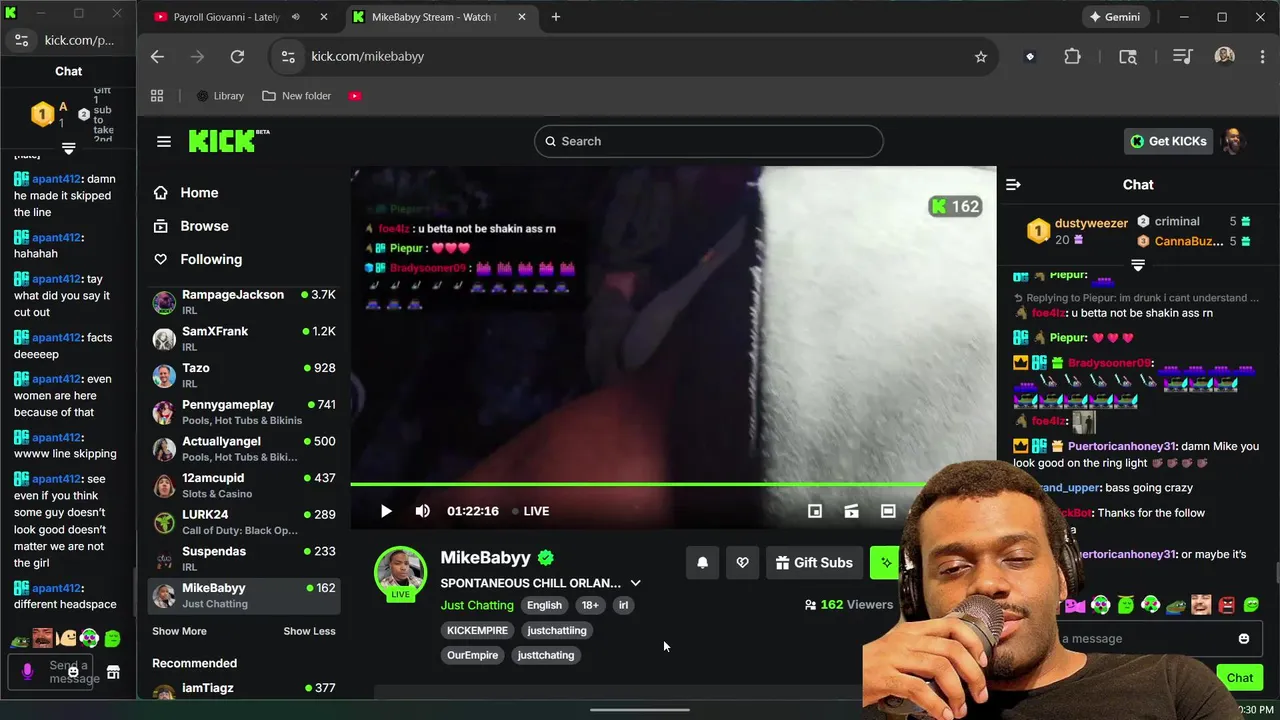Click the justchattiing tag
Screen dimensions: 1280x720
(x=557, y=630)
